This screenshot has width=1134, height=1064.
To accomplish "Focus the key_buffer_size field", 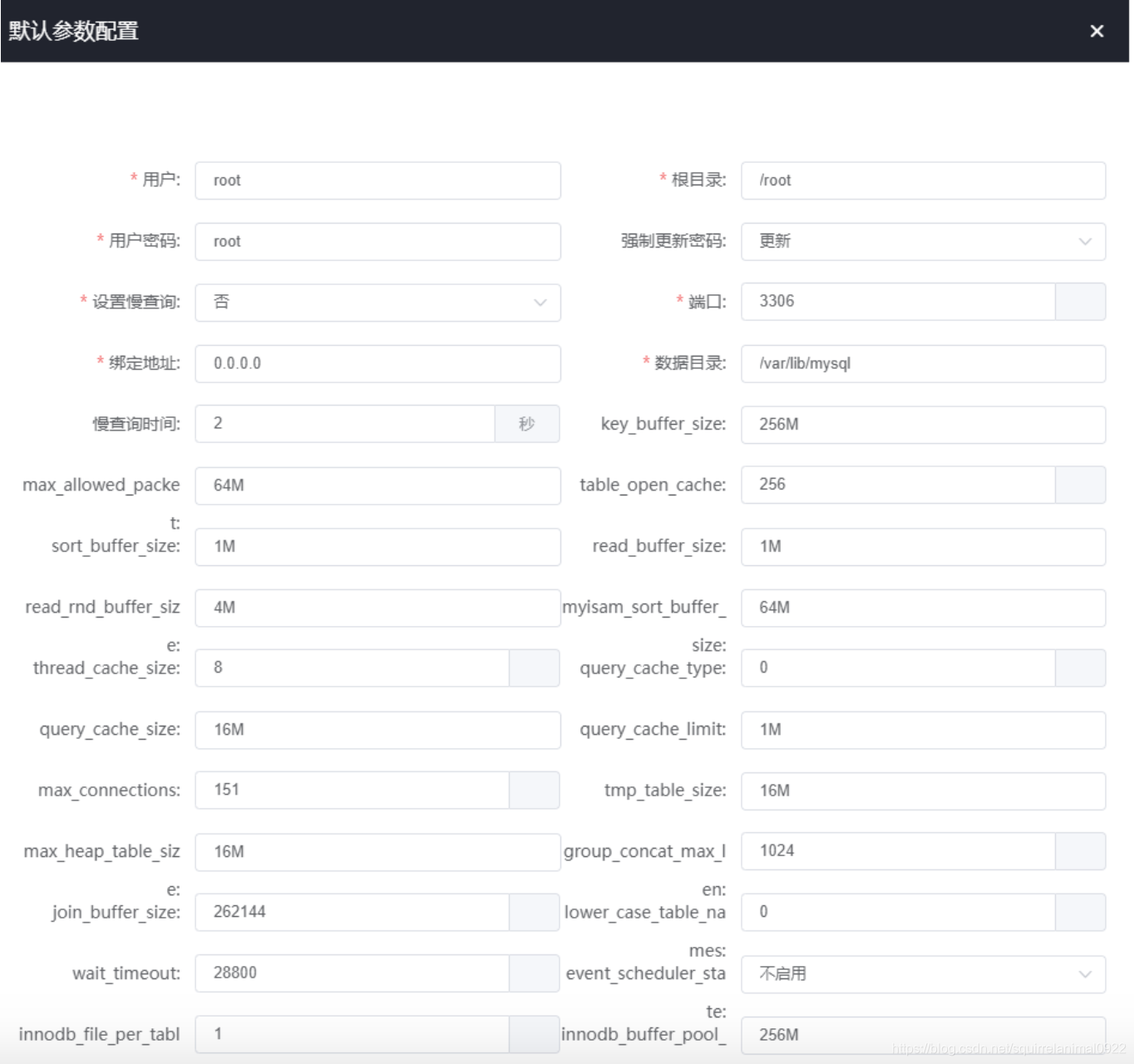I will point(923,425).
